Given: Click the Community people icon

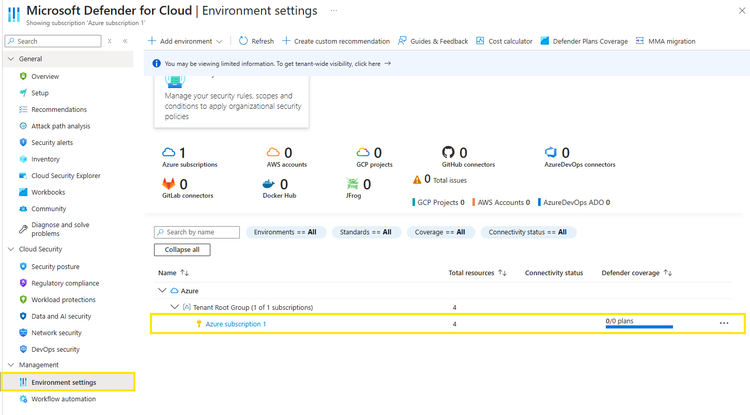Looking at the screenshot, I should (x=23, y=209).
